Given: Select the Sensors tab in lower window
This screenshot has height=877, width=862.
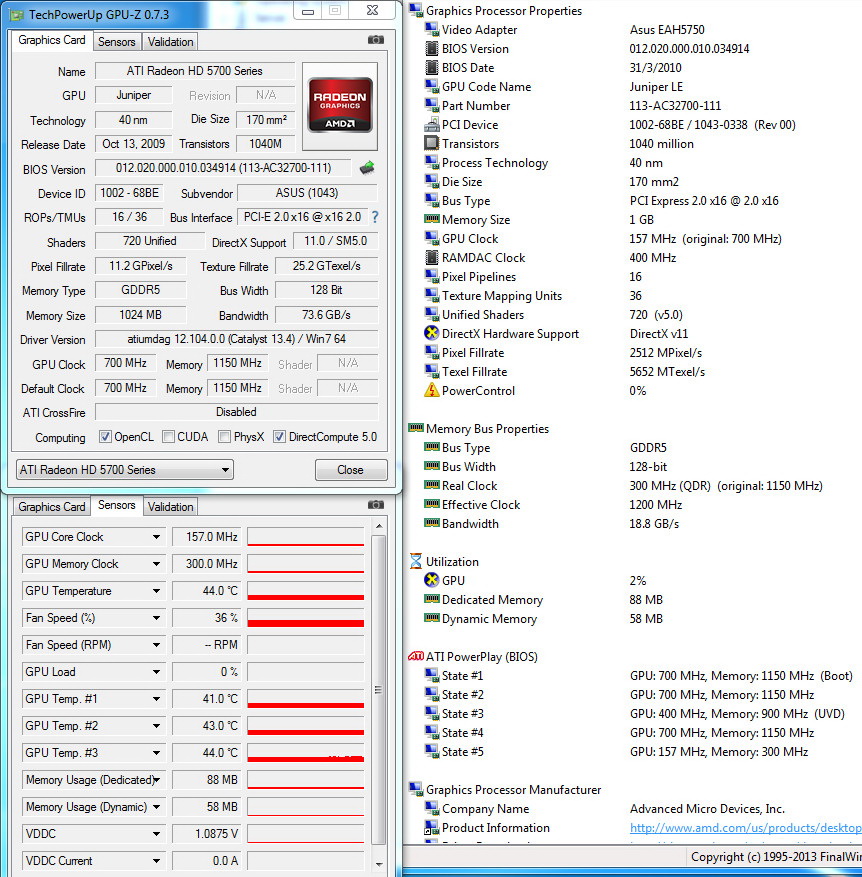Looking at the screenshot, I should (x=116, y=505).
